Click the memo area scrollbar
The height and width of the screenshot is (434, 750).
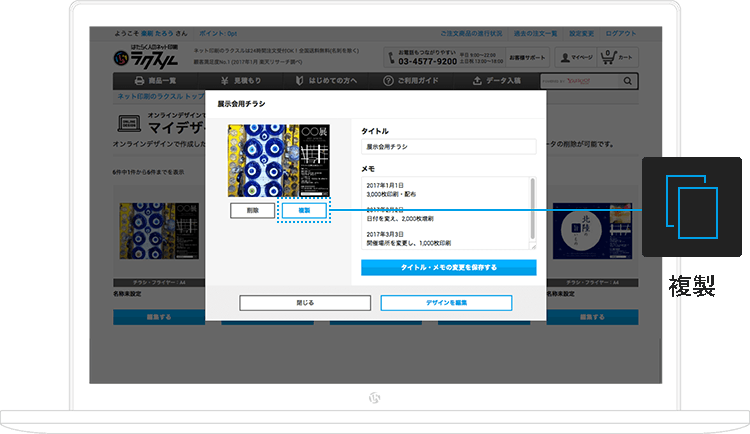click(x=532, y=209)
